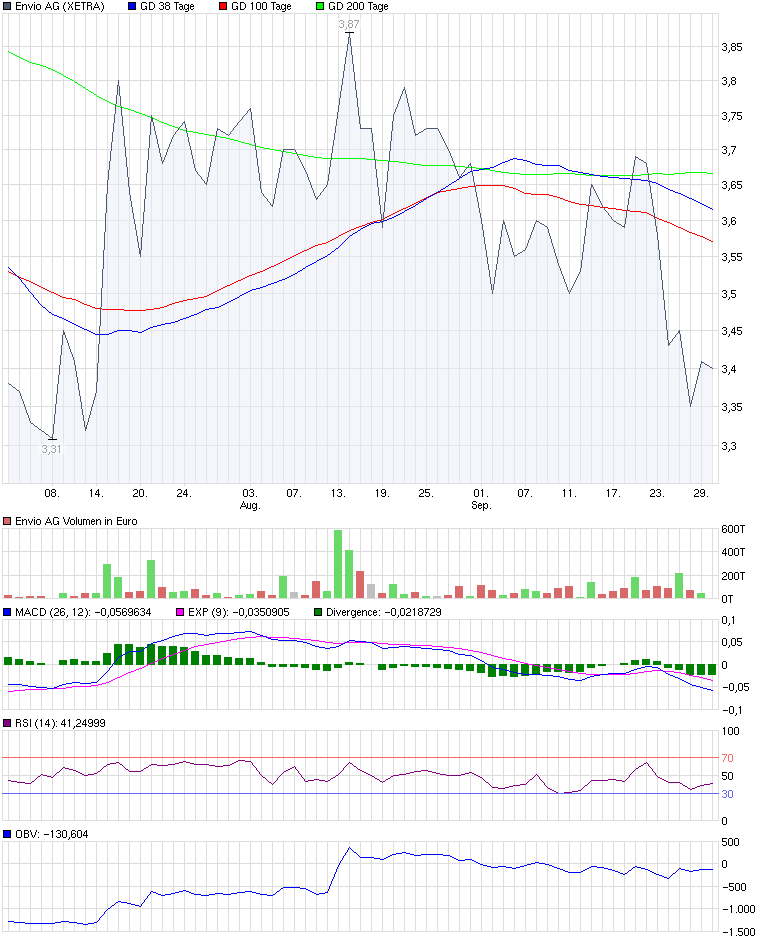Screen dimensions: 760x940
Task: Click the Aug. month label on date axis
Action: click(250, 506)
